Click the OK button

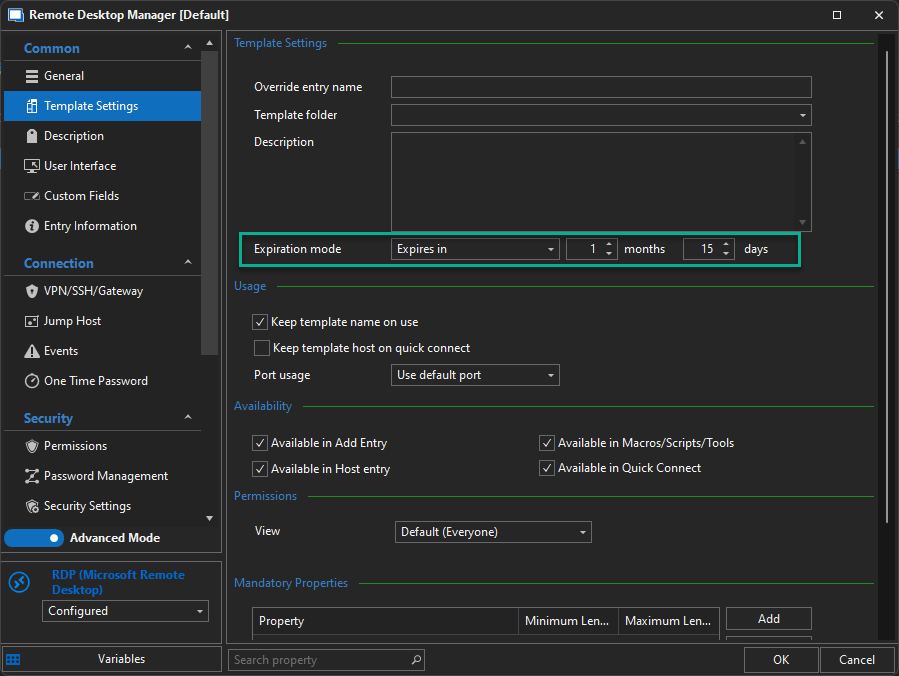781,660
